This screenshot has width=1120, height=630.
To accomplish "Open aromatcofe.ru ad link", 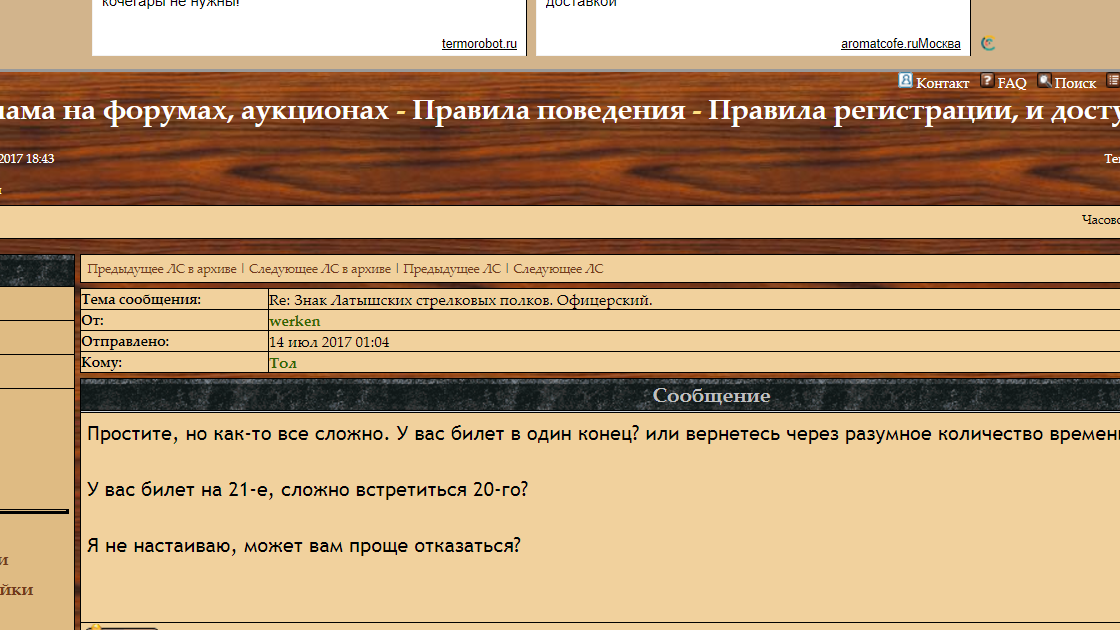I will pos(901,44).
